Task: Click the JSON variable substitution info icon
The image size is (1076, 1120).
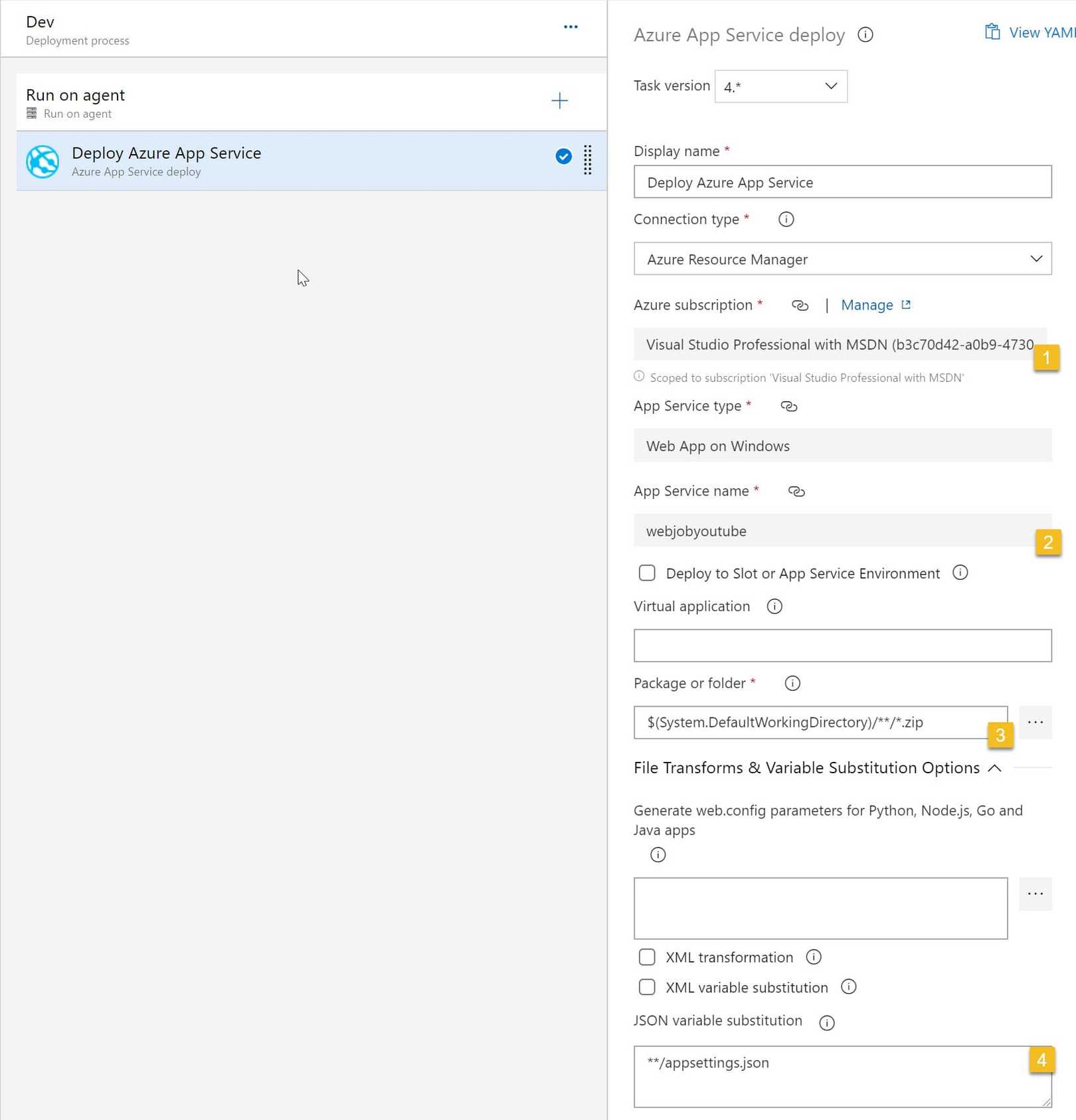Action: coord(826,1023)
